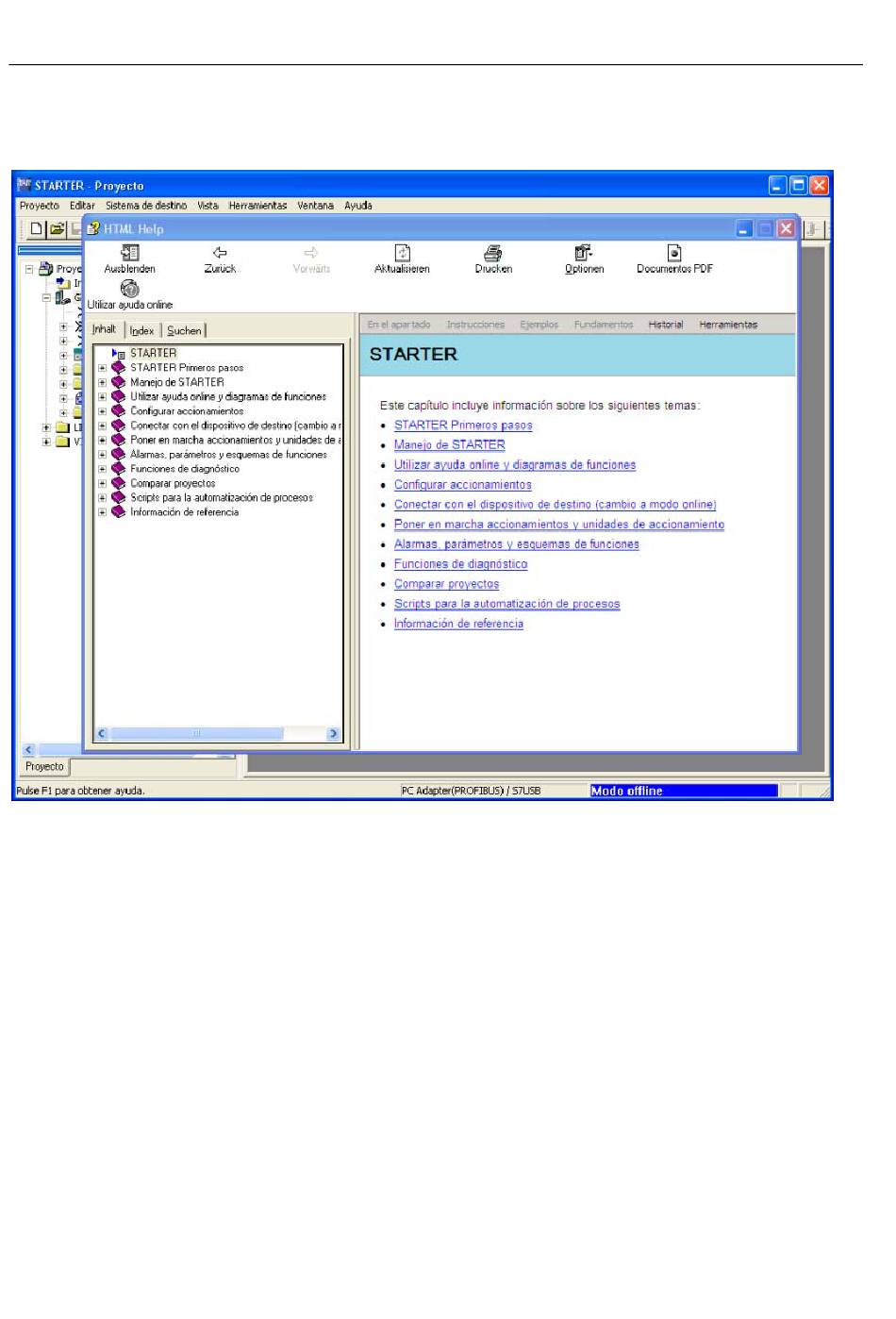Open the Poner en marcha accionamientos link
The height and width of the screenshot is (1319, 896).
[559, 525]
